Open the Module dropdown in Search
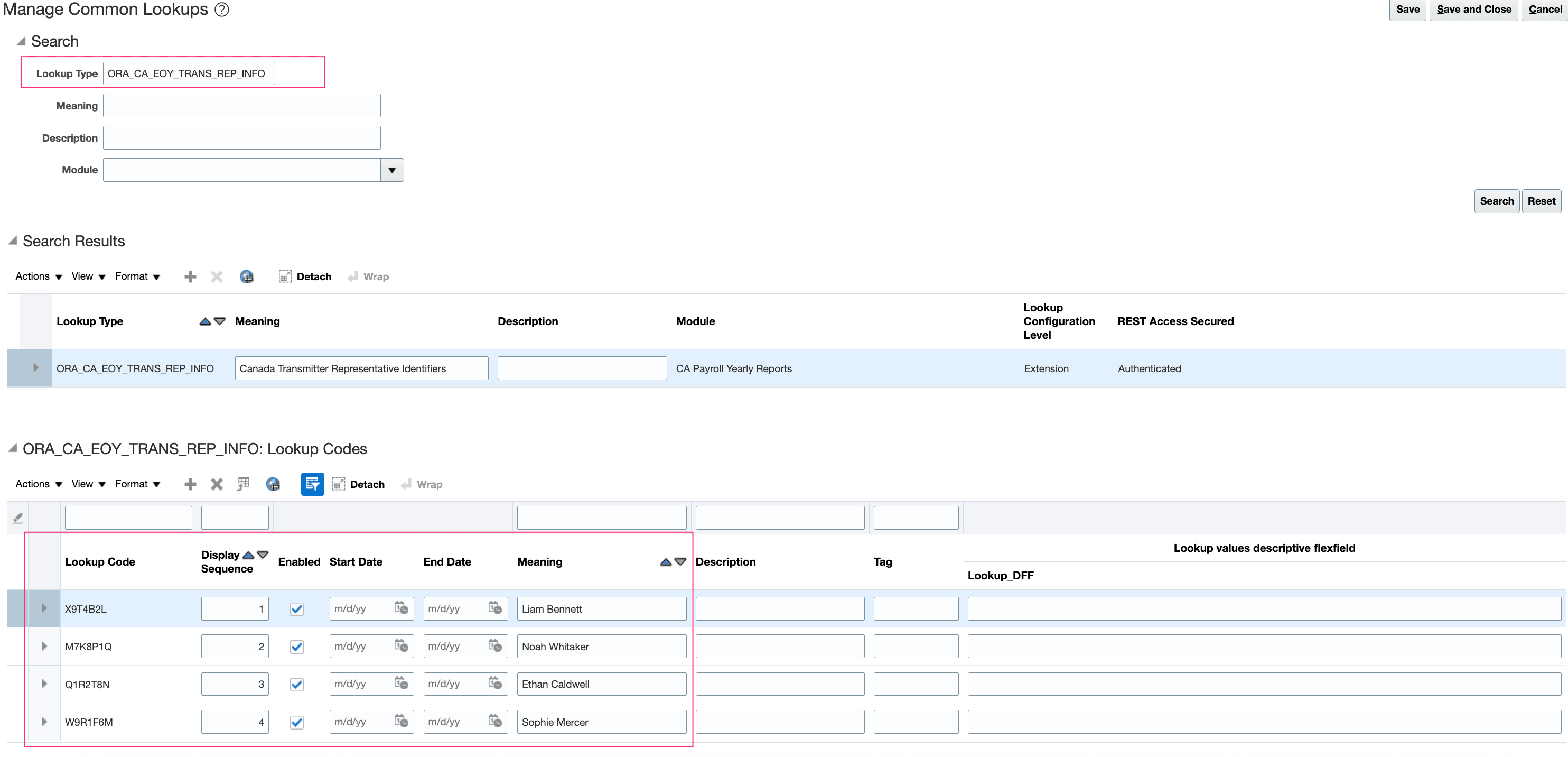 tap(392, 170)
